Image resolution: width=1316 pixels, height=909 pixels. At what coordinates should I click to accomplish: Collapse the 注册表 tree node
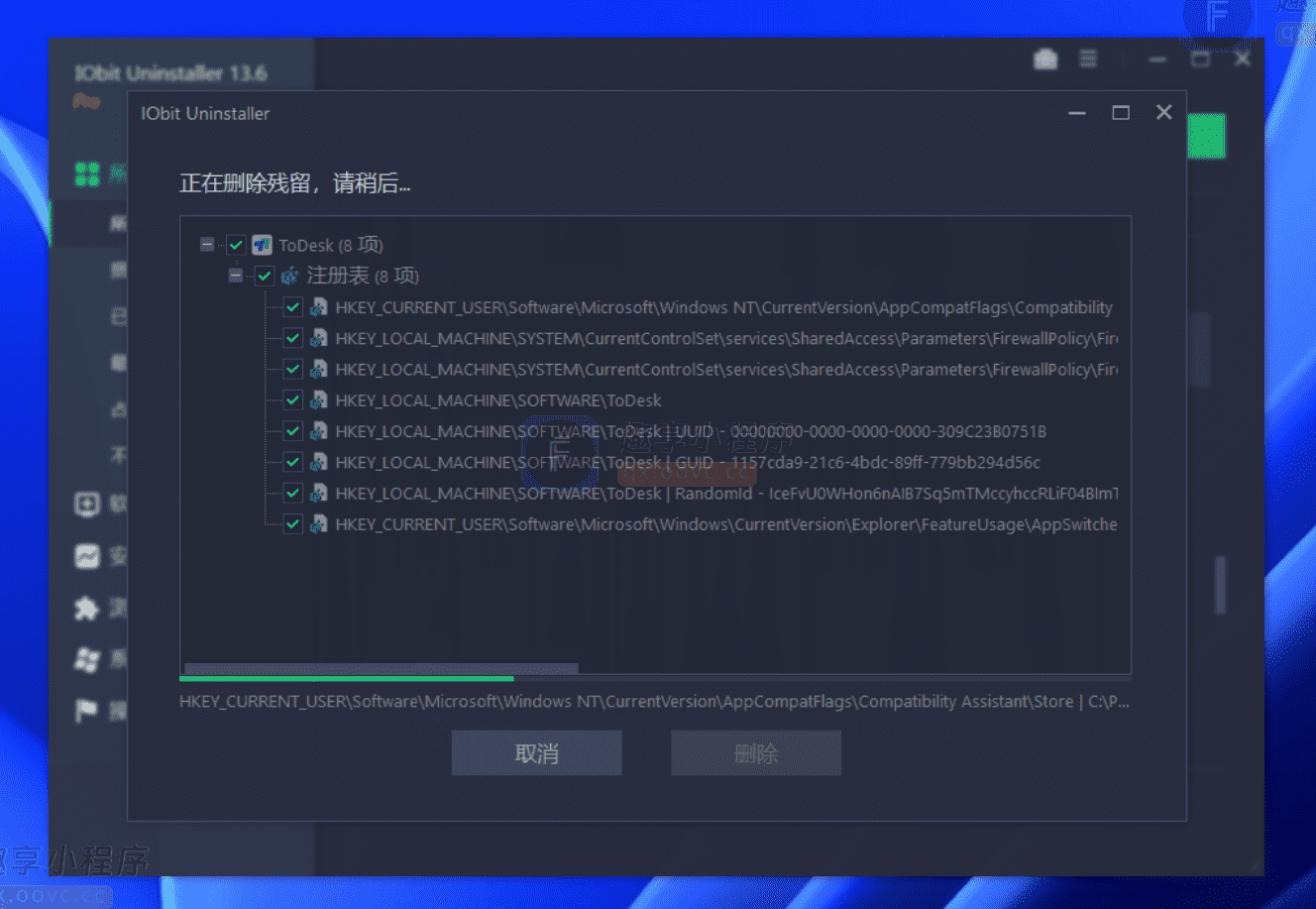tap(236, 276)
